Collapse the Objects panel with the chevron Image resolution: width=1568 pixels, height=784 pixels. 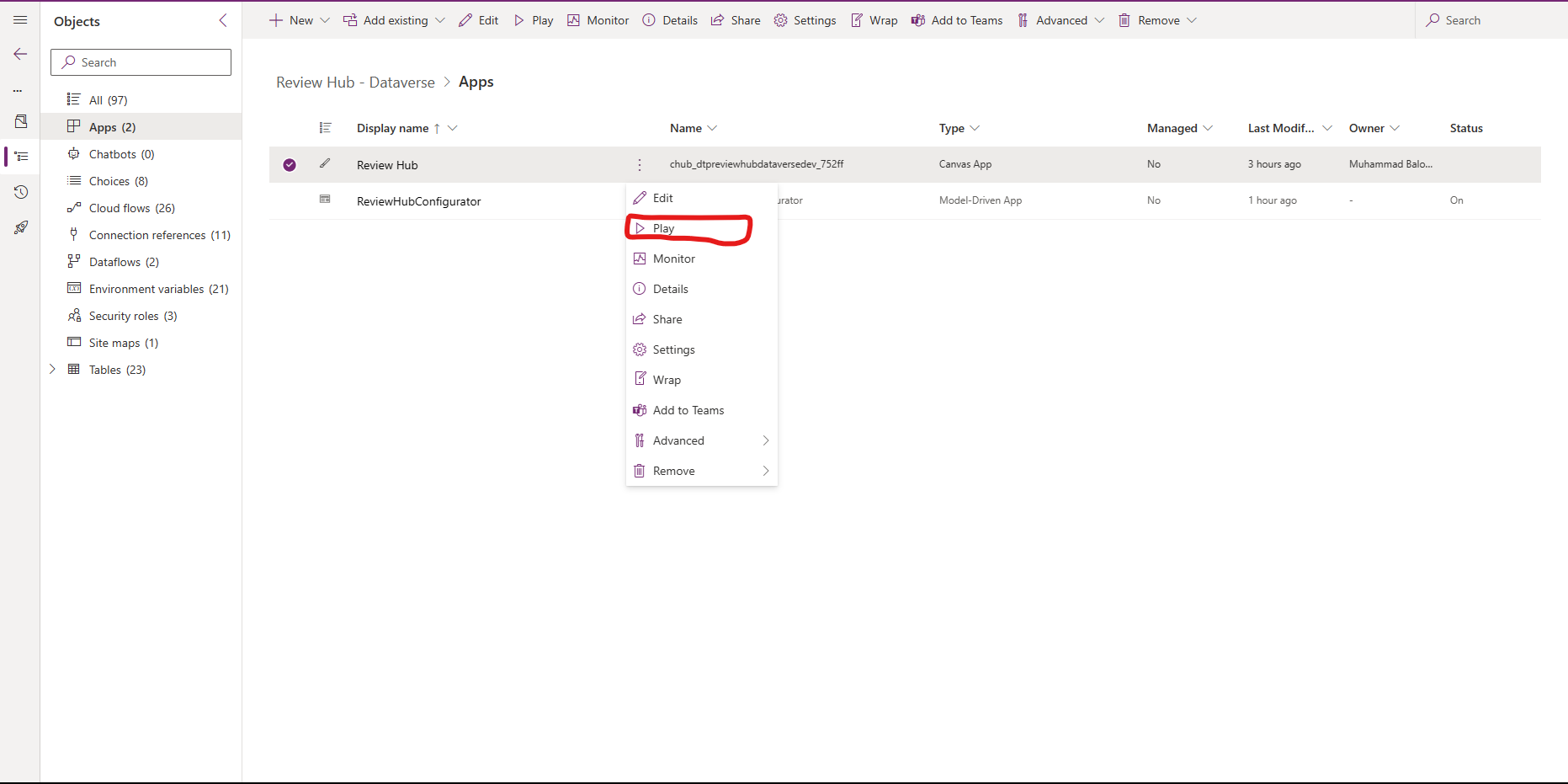222,20
